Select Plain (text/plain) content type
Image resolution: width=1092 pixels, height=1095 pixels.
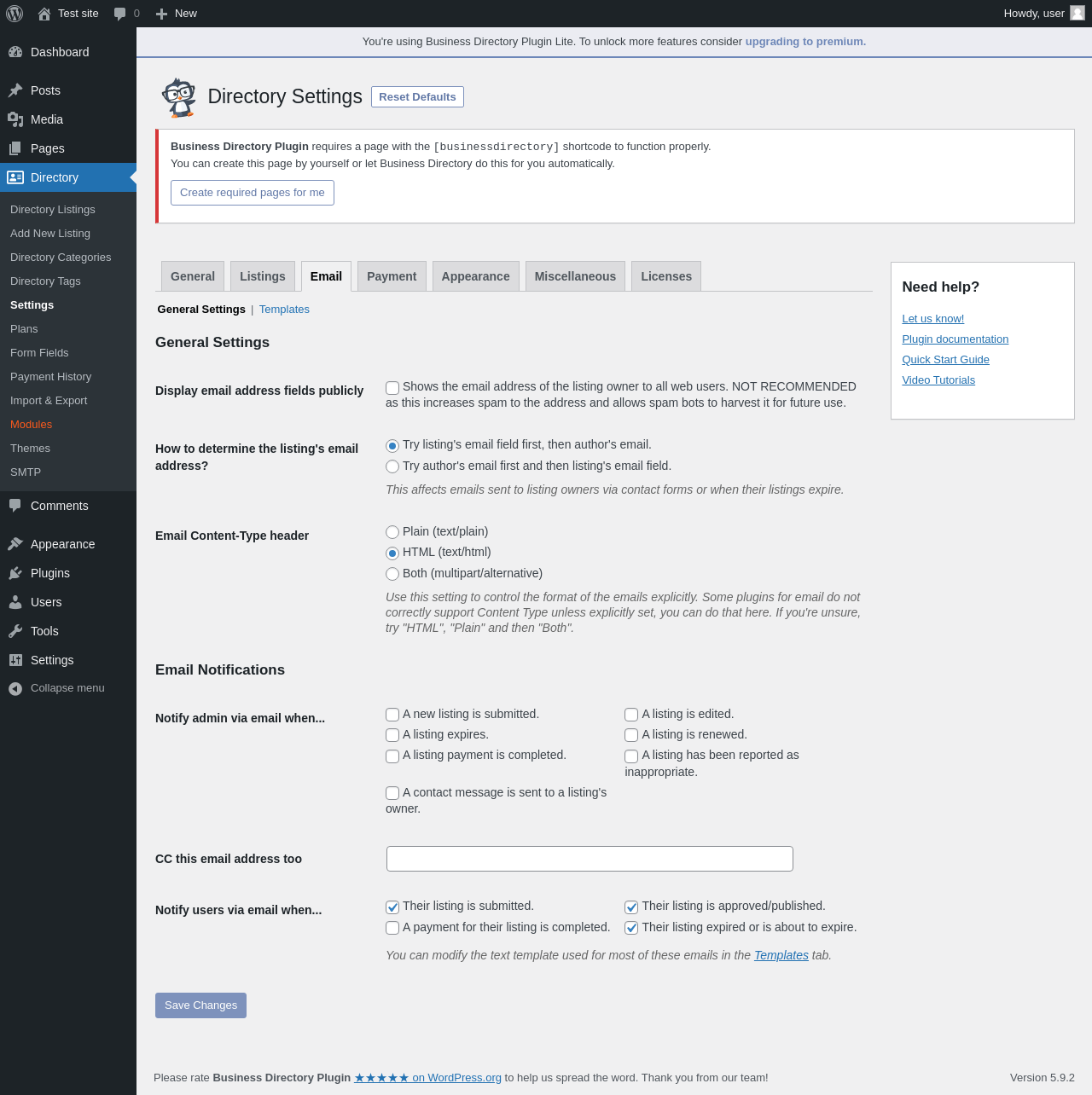(392, 532)
